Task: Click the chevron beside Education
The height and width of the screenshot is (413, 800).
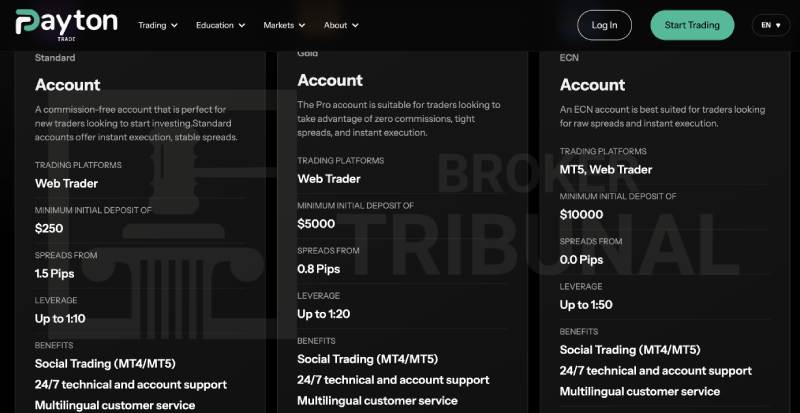Action: tap(241, 26)
